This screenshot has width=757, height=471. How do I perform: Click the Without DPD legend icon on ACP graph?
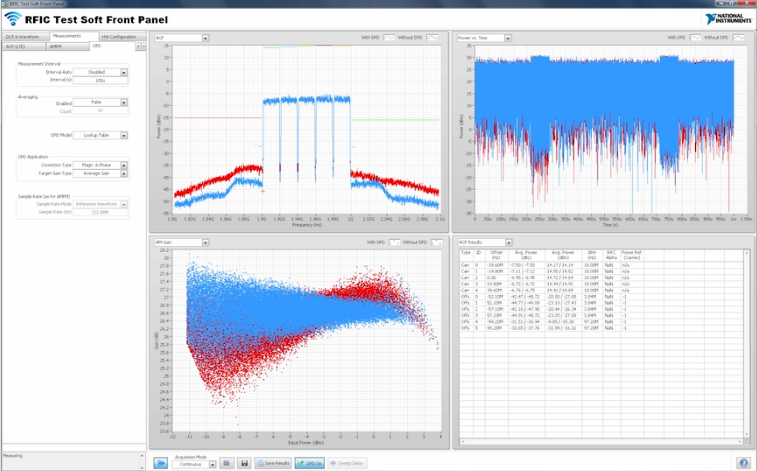click(433, 38)
